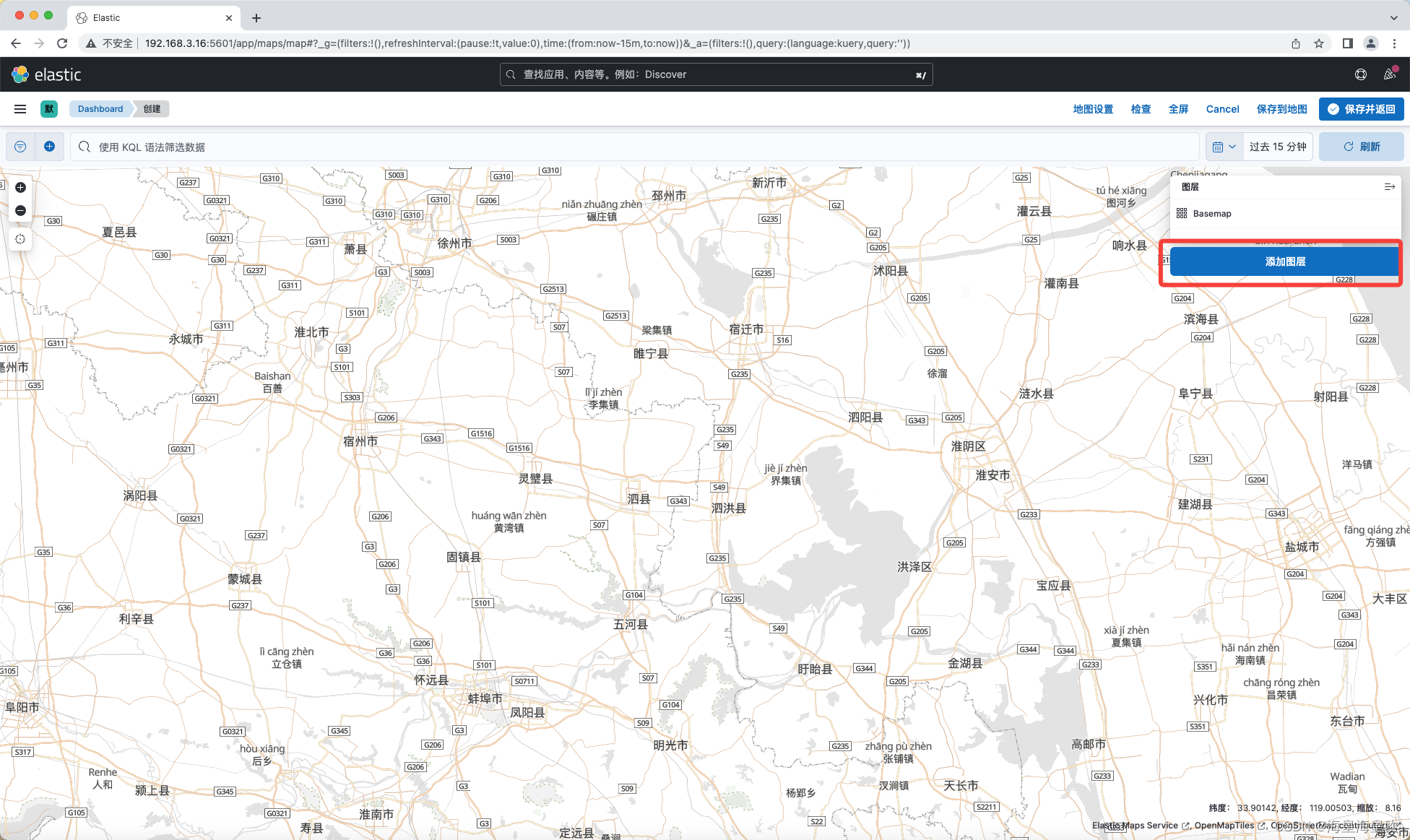Image resolution: width=1410 pixels, height=840 pixels.
Task: Switch to 全屏 full screen
Action: (x=1178, y=109)
